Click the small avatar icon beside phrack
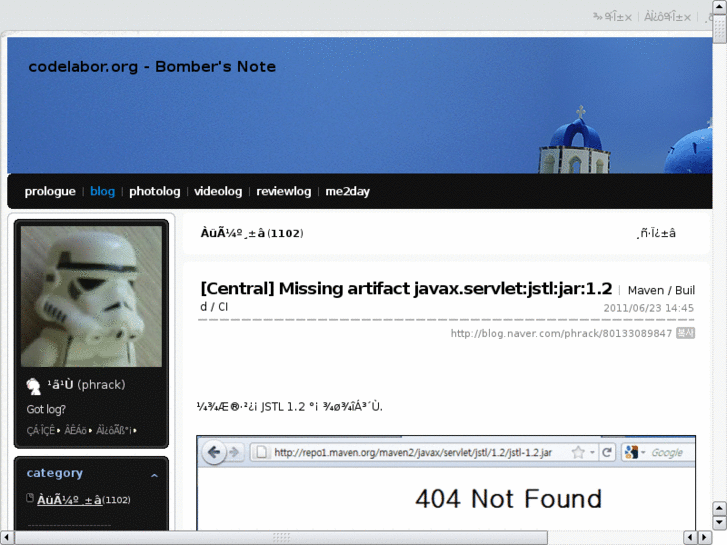 (x=33, y=386)
